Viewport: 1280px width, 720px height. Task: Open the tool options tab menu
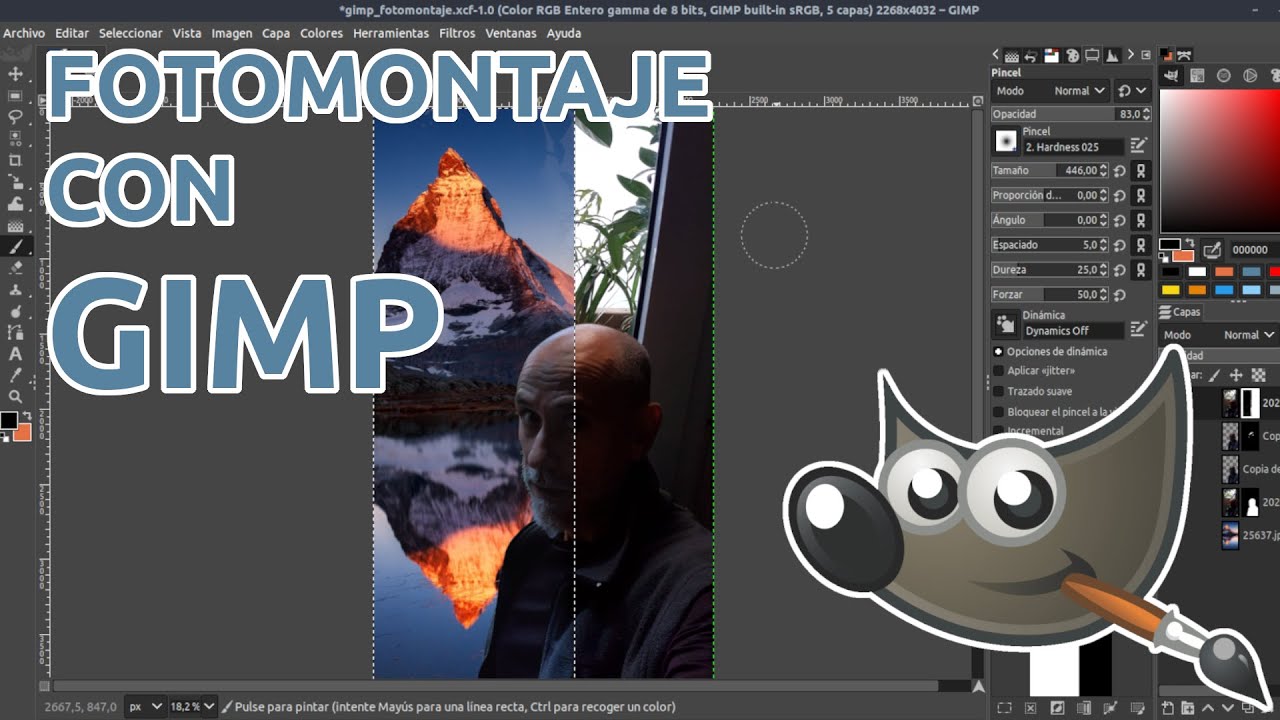click(x=1146, y=56)
